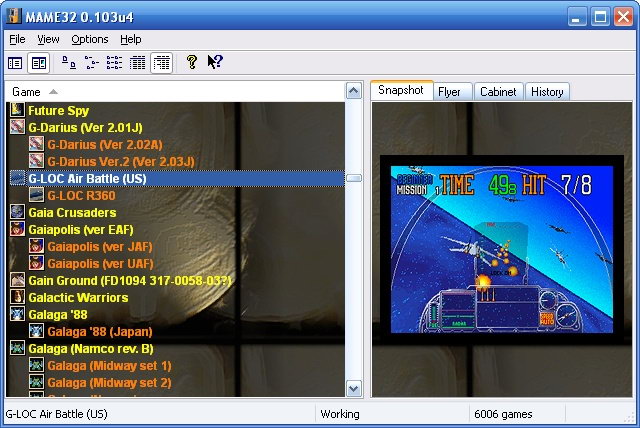Click the G-Darius (Ver 2.02A) icon
Image resolution: width=640 pixels, height=428 pixels.
pyautogui.click(x=36, y=144)
